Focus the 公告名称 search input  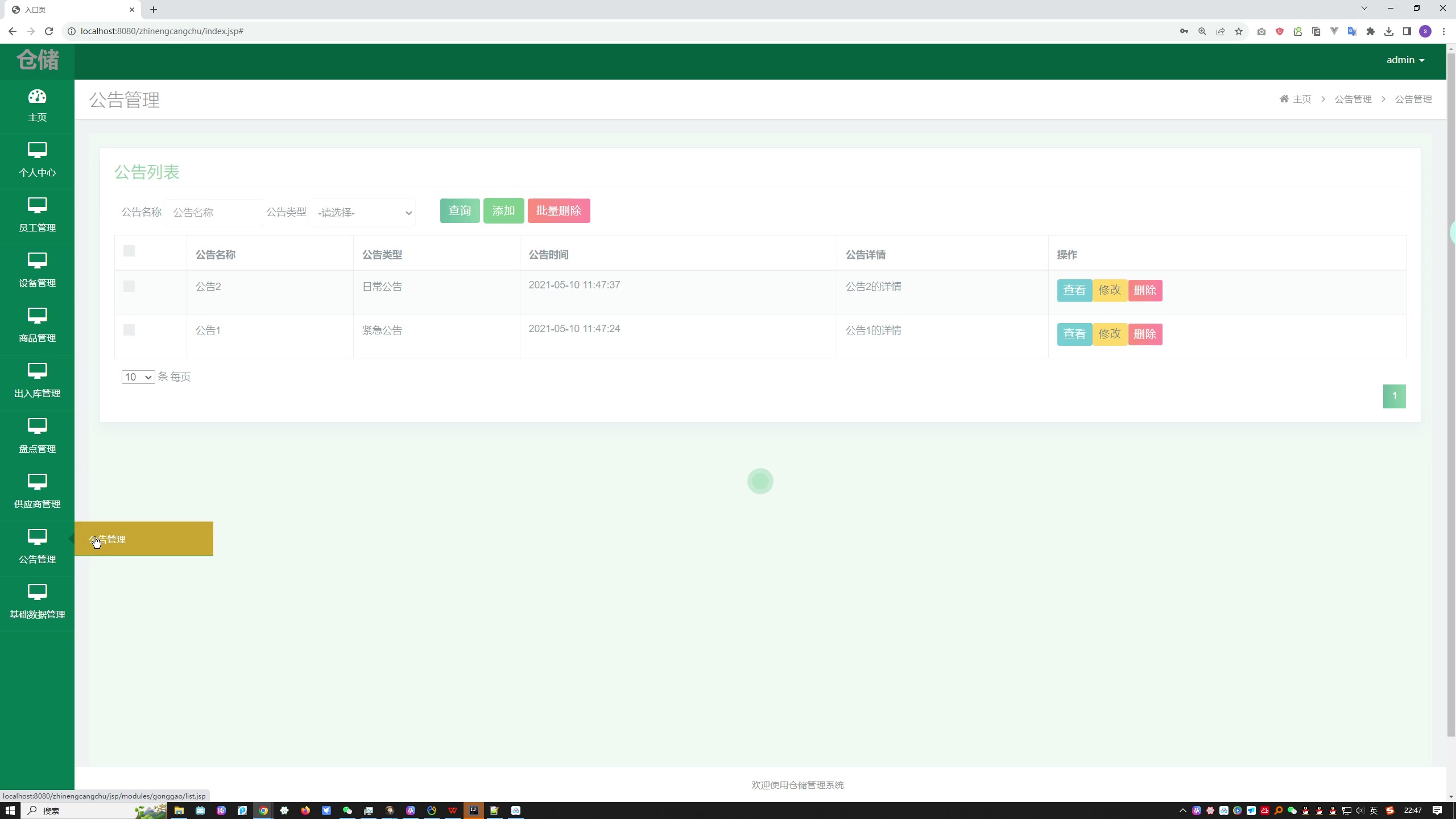pos(213,213)
